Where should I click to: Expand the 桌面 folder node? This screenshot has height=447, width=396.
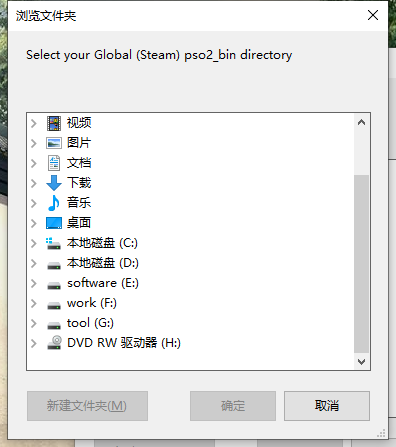pos(34,223)
